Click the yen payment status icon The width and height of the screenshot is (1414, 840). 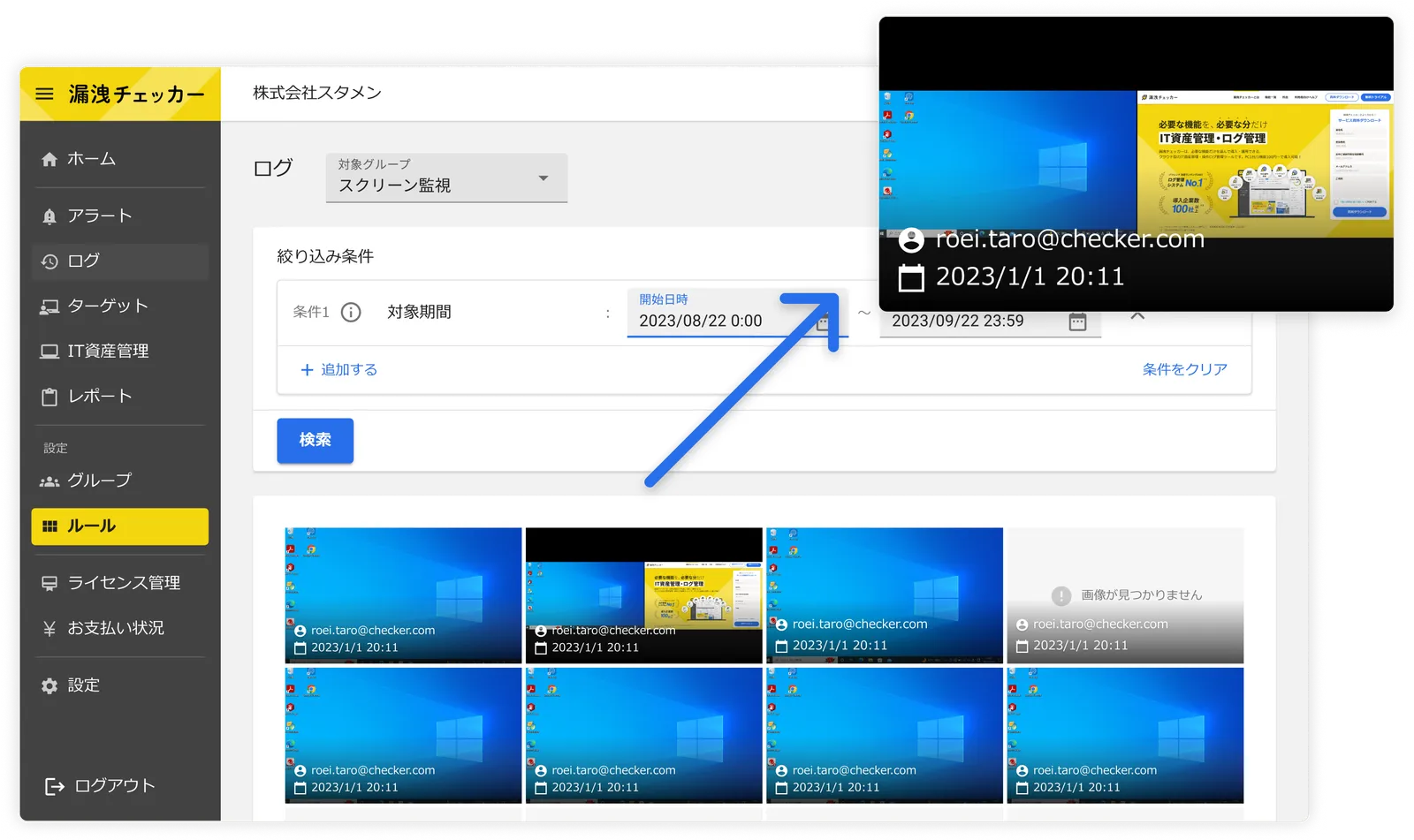pyautogui.click(x=49, y=628)
